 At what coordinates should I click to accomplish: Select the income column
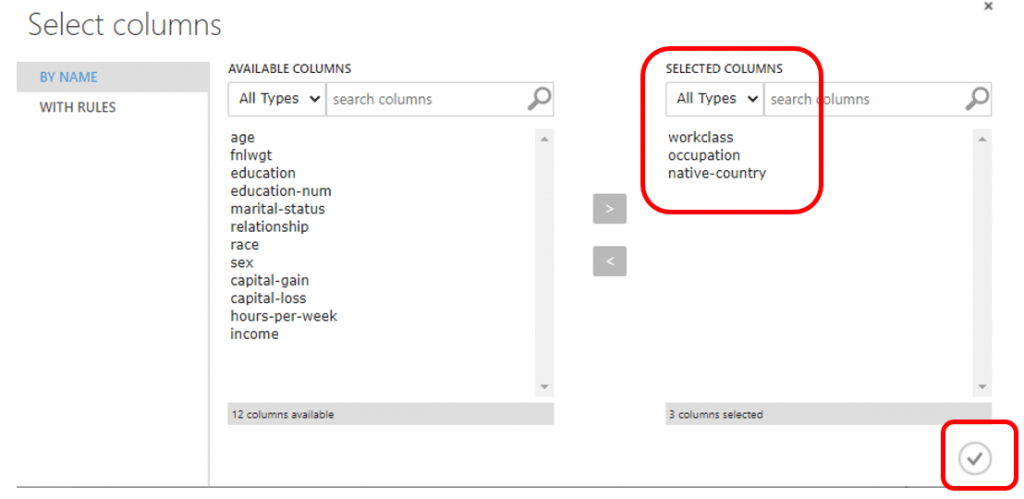tap(255, 334)
